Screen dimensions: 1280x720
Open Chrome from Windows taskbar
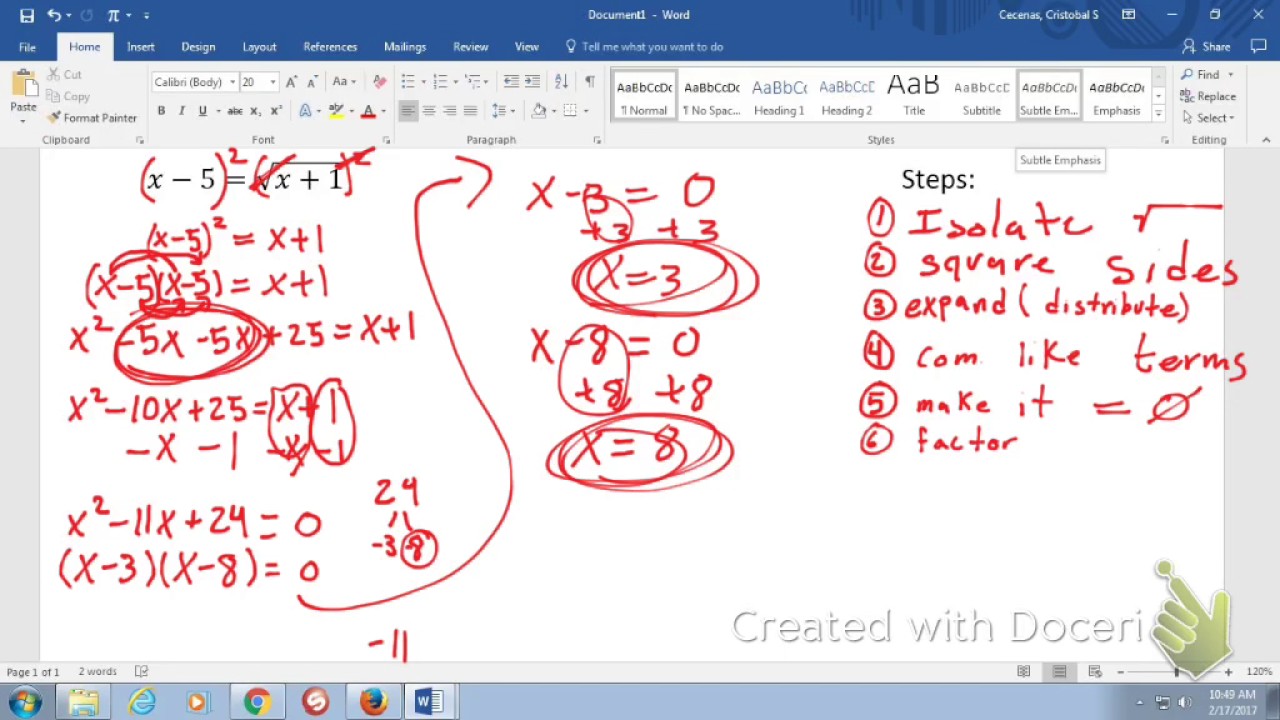[257, 702]
